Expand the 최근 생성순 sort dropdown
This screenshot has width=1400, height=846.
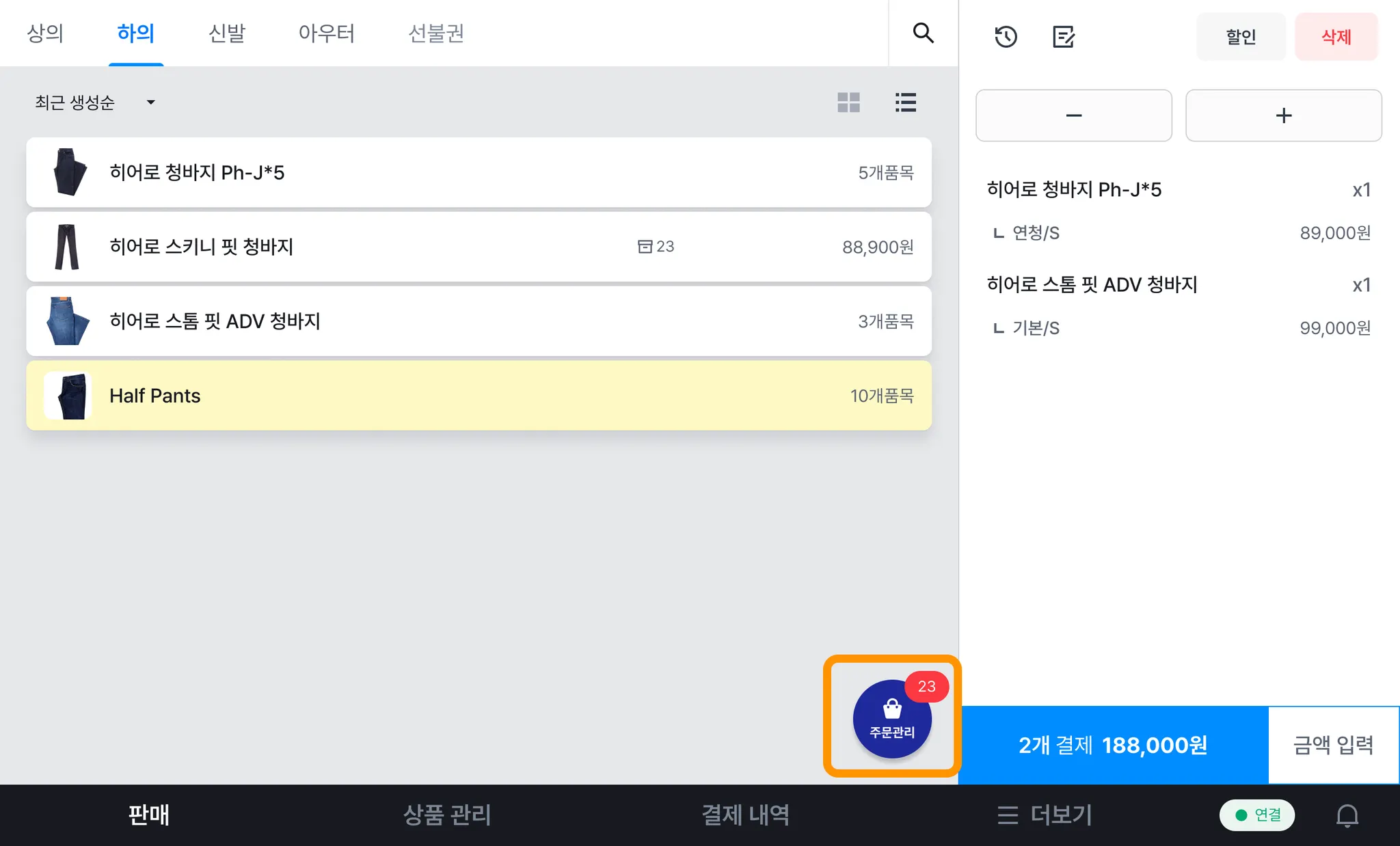click(x=95, y=103)
